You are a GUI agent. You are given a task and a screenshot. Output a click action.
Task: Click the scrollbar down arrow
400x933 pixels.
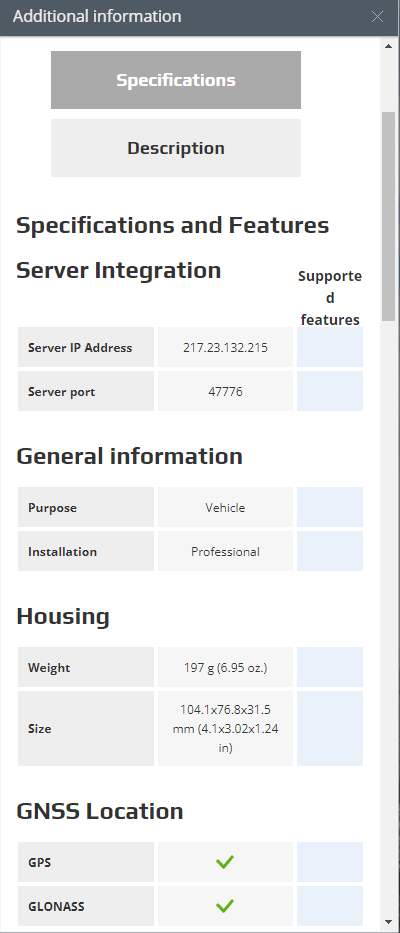389,922
